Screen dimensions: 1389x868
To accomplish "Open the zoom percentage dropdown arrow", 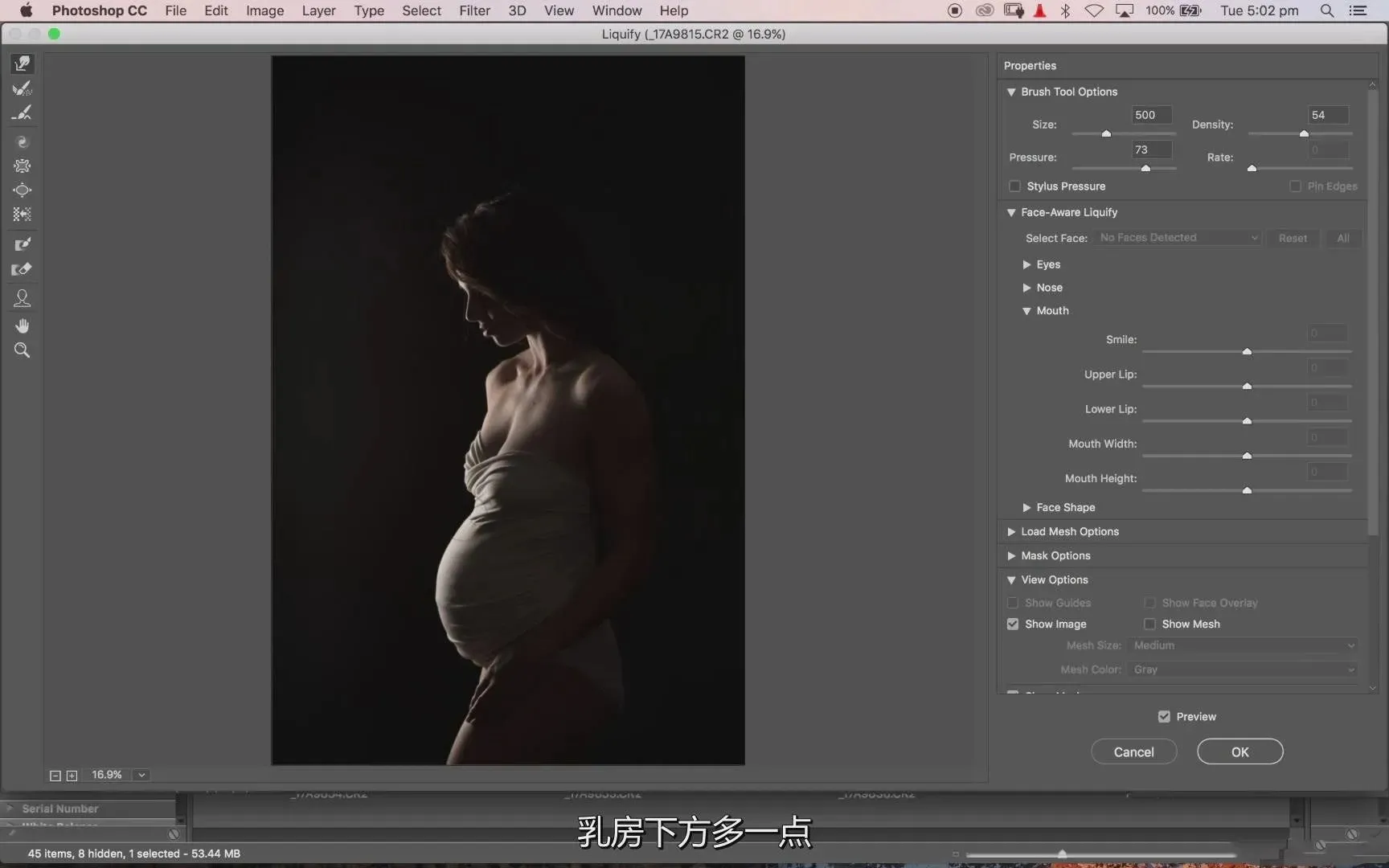I will (141, 776).
